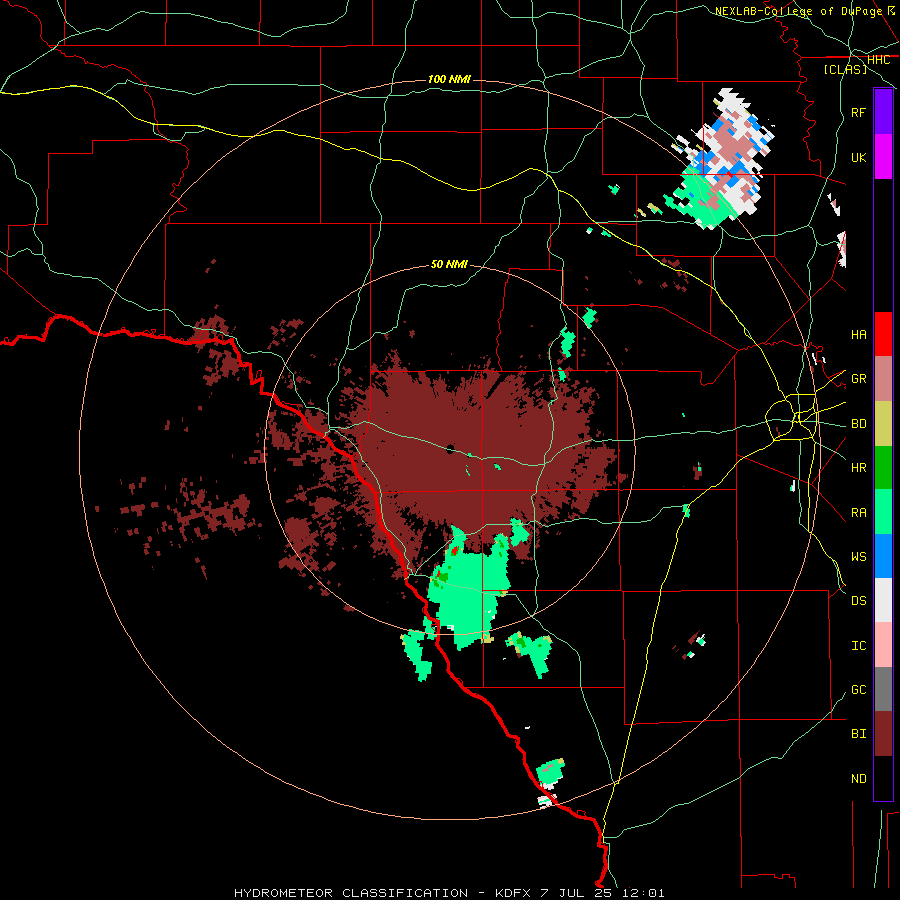
Task: Click the KDFX radar site identifier
Action: click(x=514, y=893)
